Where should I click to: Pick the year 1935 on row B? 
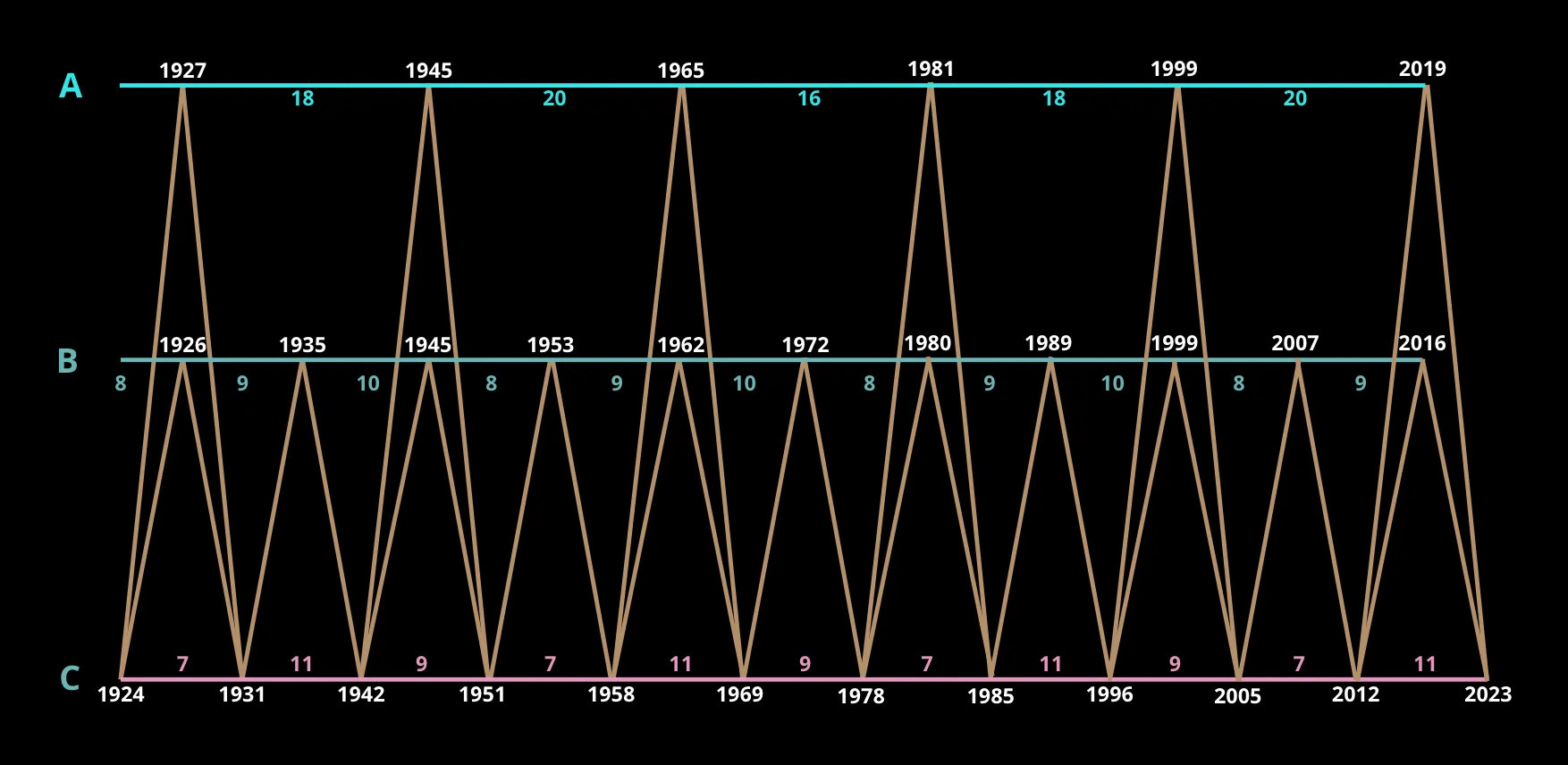pyautogui.click(x=302, y=345)
